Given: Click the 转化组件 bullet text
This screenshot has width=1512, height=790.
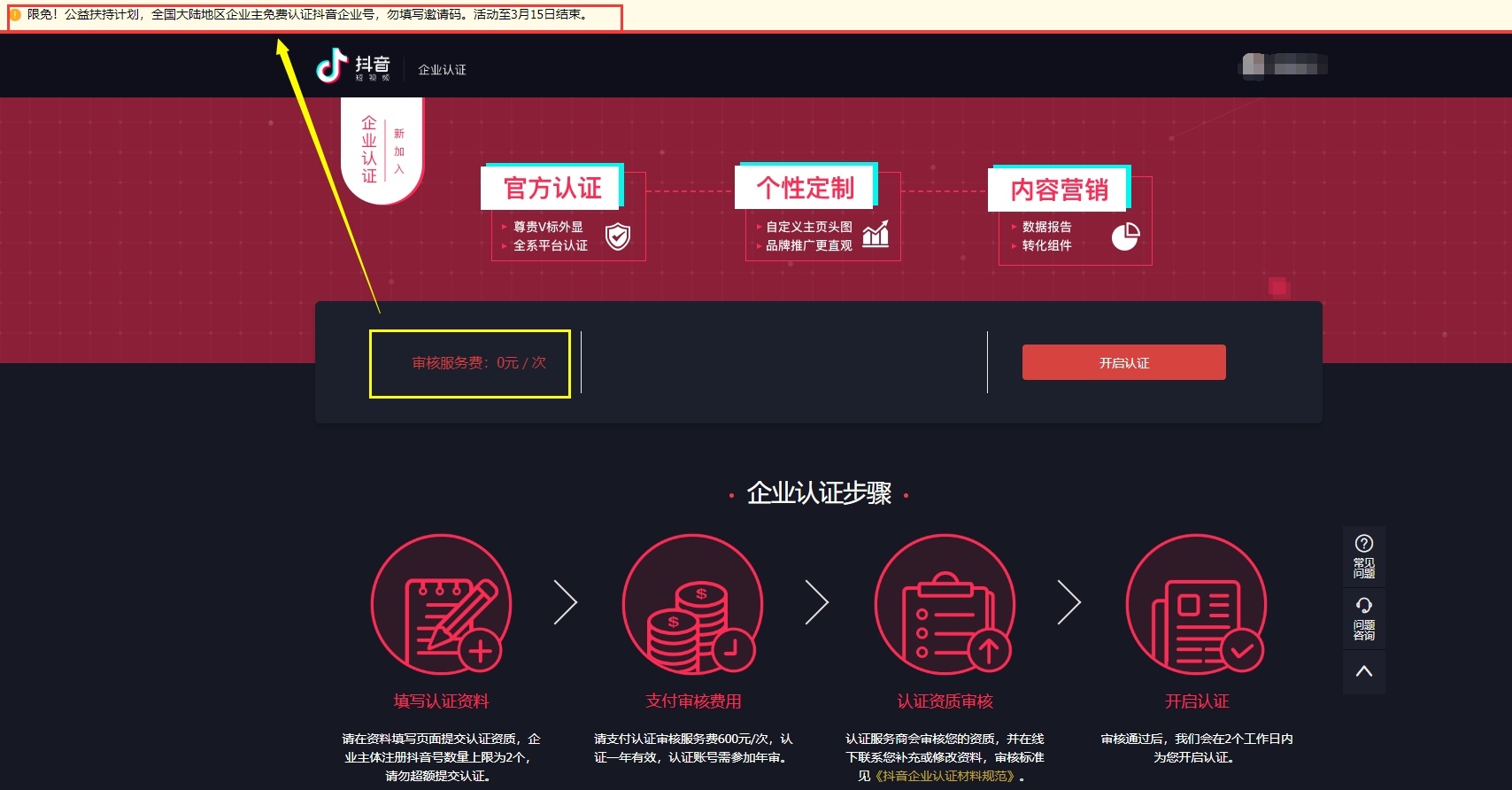Looking at the screenshot, I should [x=1046, y=245].
